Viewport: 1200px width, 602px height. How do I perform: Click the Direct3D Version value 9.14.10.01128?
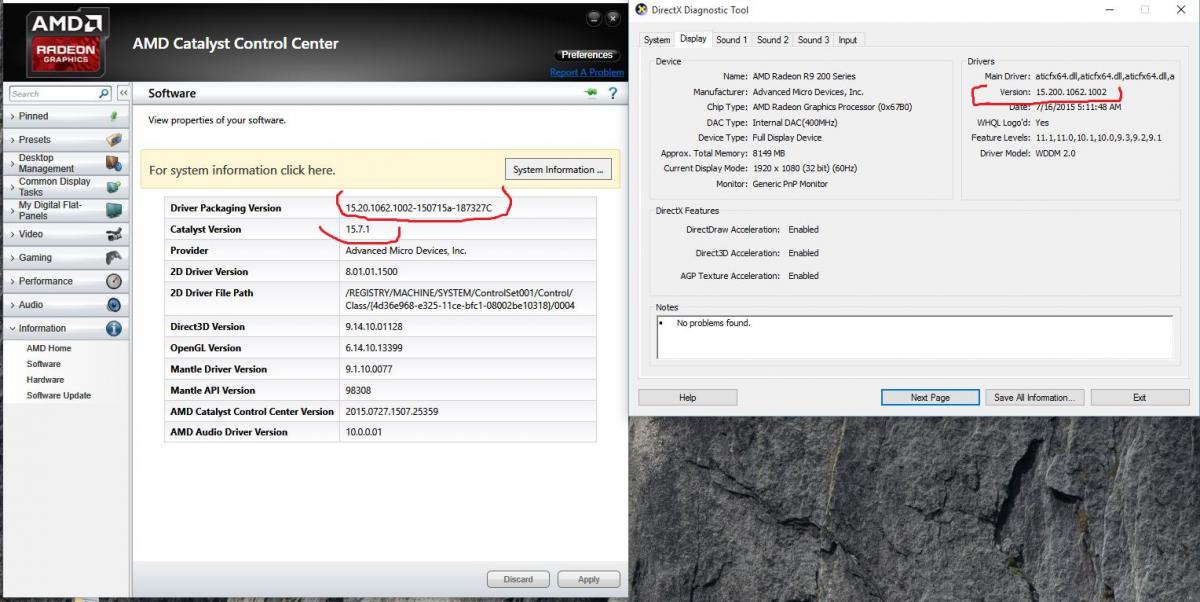(x=374, y=326)
